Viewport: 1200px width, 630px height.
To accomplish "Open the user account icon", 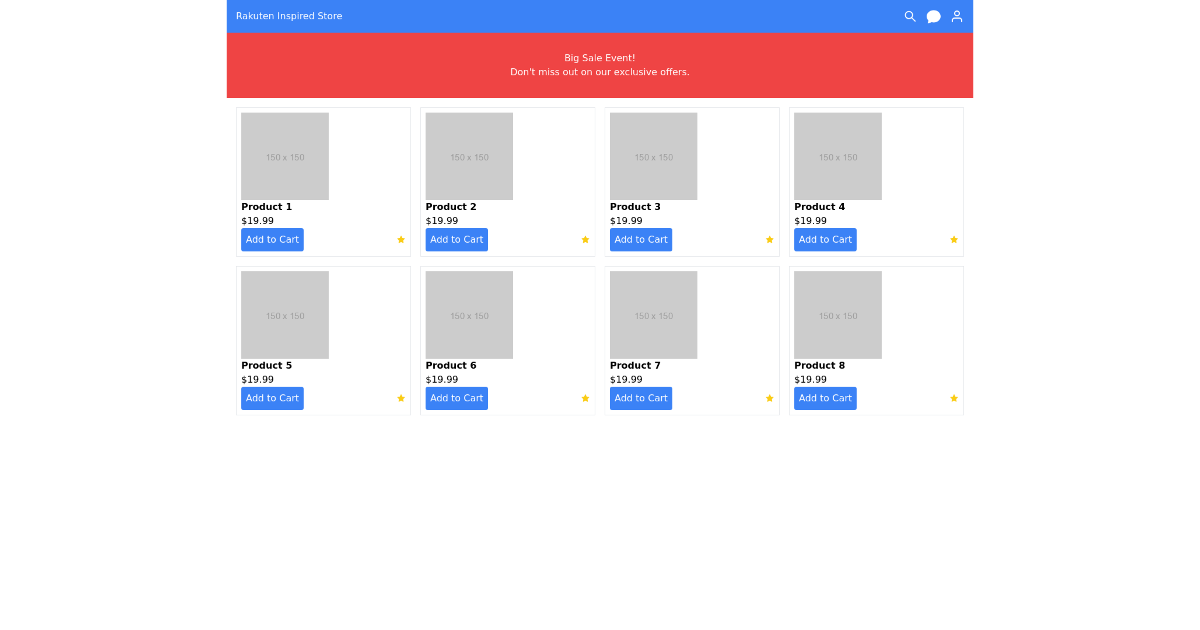I will pos(957,16).
